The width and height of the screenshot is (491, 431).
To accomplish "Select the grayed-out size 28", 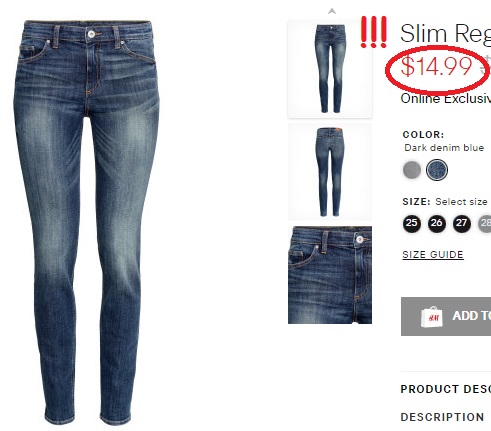I will pos(485,223).
